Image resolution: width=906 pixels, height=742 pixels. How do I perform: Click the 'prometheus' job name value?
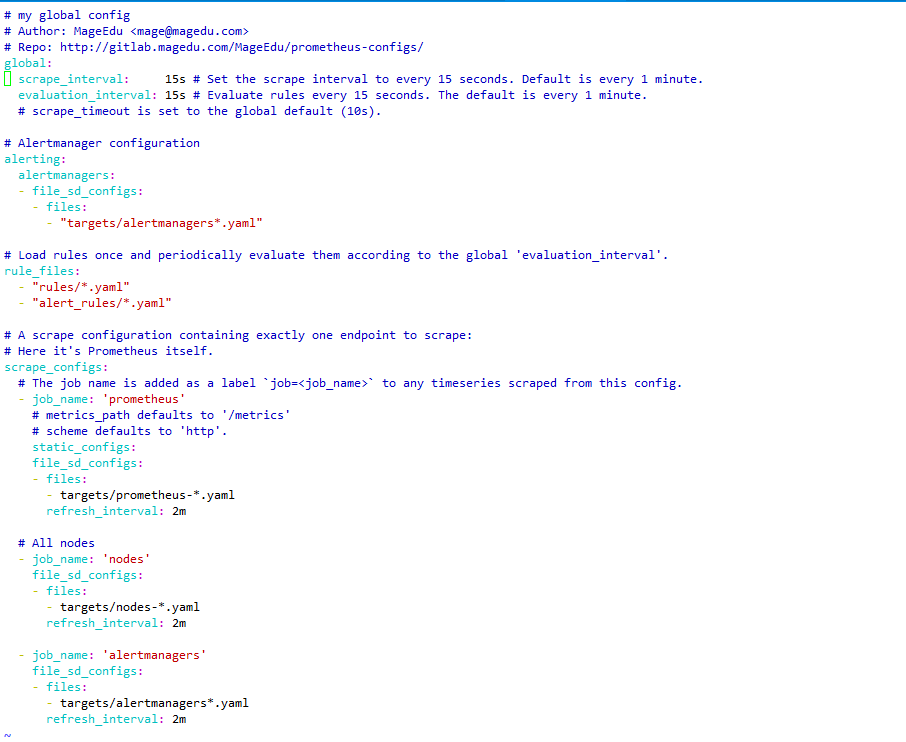click(x=144, y=399)
